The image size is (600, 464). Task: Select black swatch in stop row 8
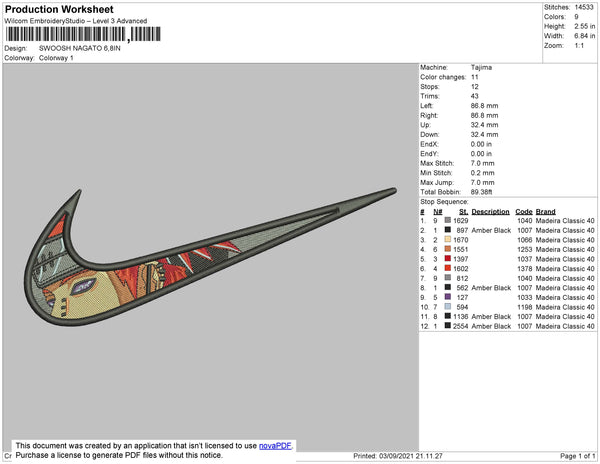(448, 287)
